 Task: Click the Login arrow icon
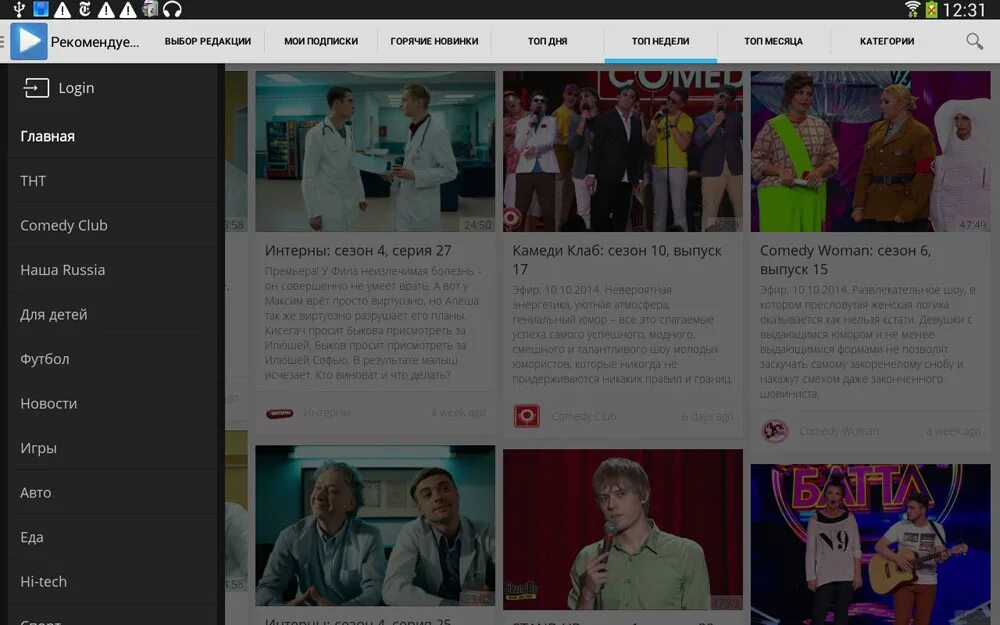coord(36,88)
